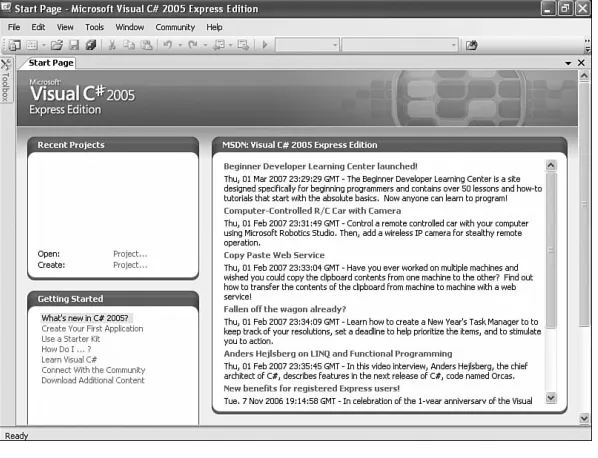Open the Redo history dropdown arrow
The height and width of the screenshot is (458, 598).
pyautogui.click(x=205, y=45)
